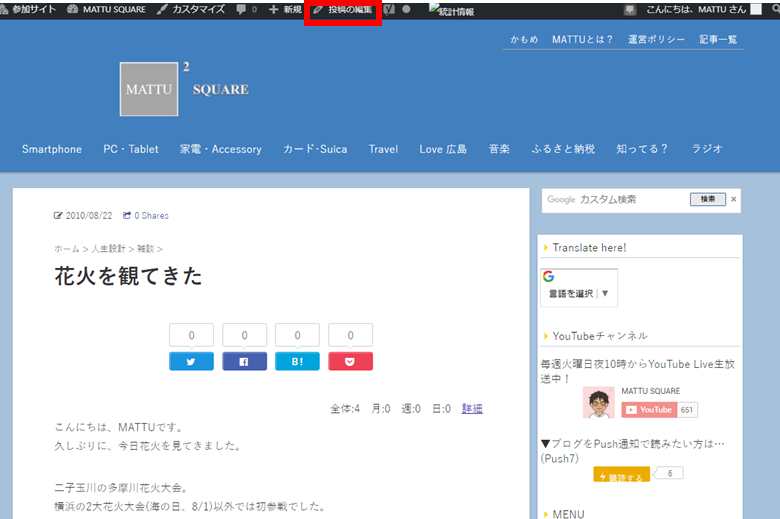This screenshot has height=519, width=780.
Task: Open the MATTUとは？ page link
Action: click(582, 39)
